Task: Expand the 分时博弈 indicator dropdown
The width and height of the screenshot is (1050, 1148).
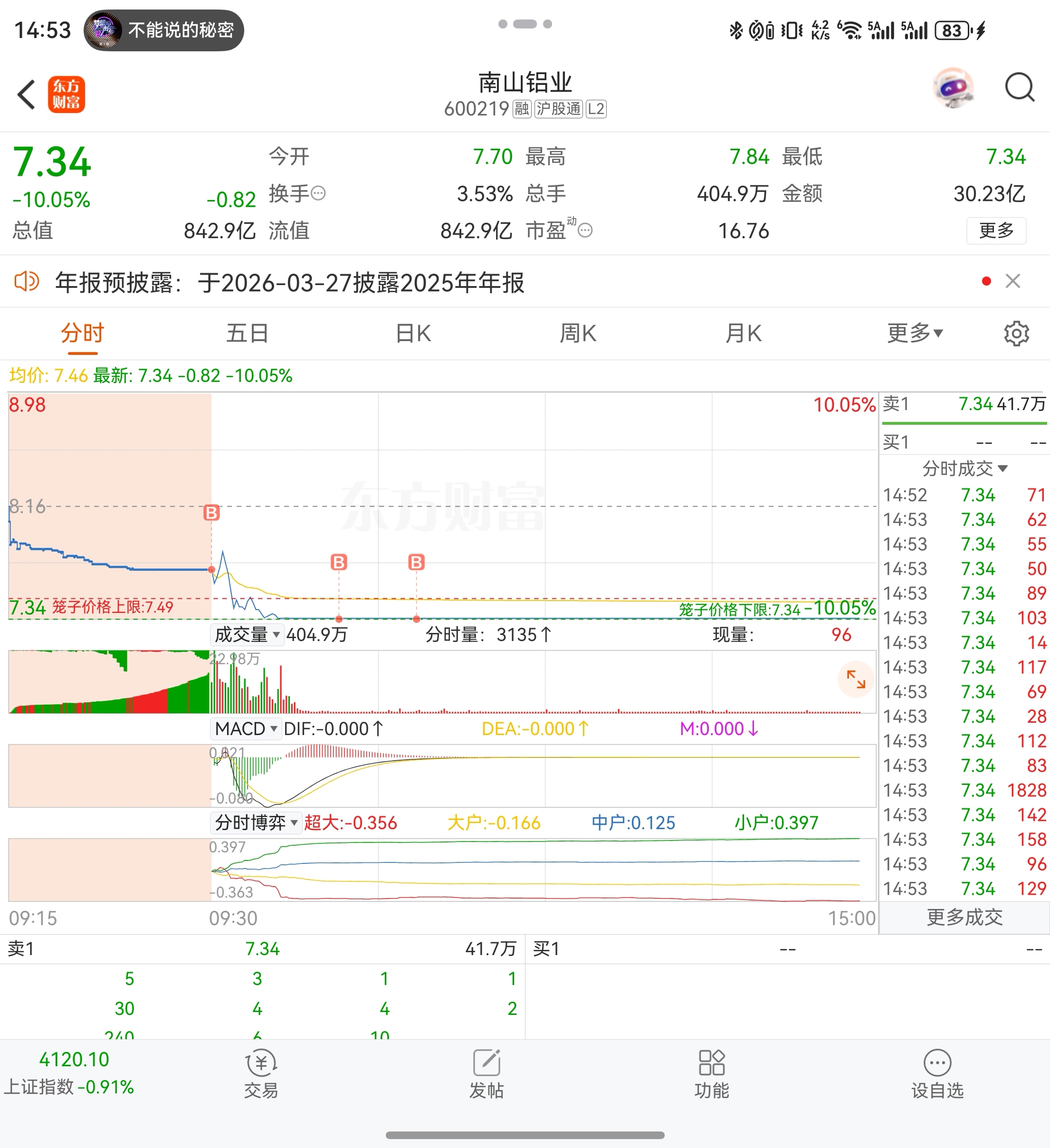Action: click(256, 823)
